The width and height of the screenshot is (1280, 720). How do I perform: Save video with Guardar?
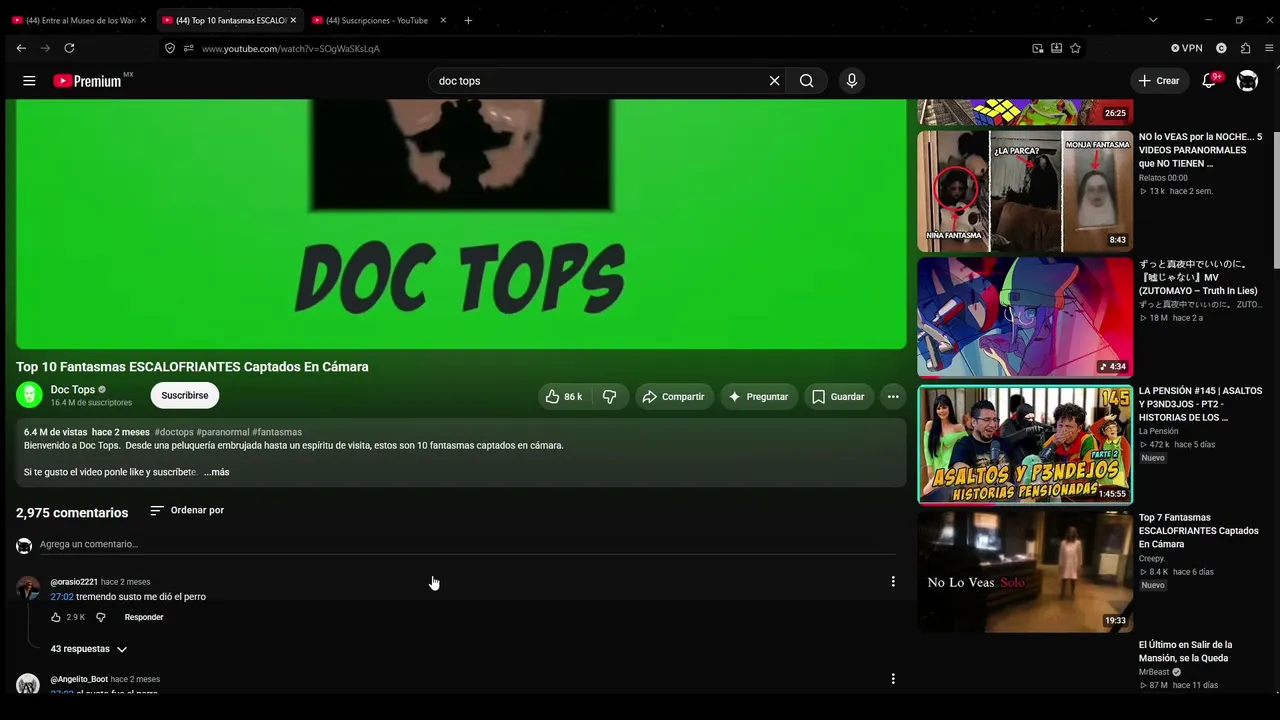[838, 397]
